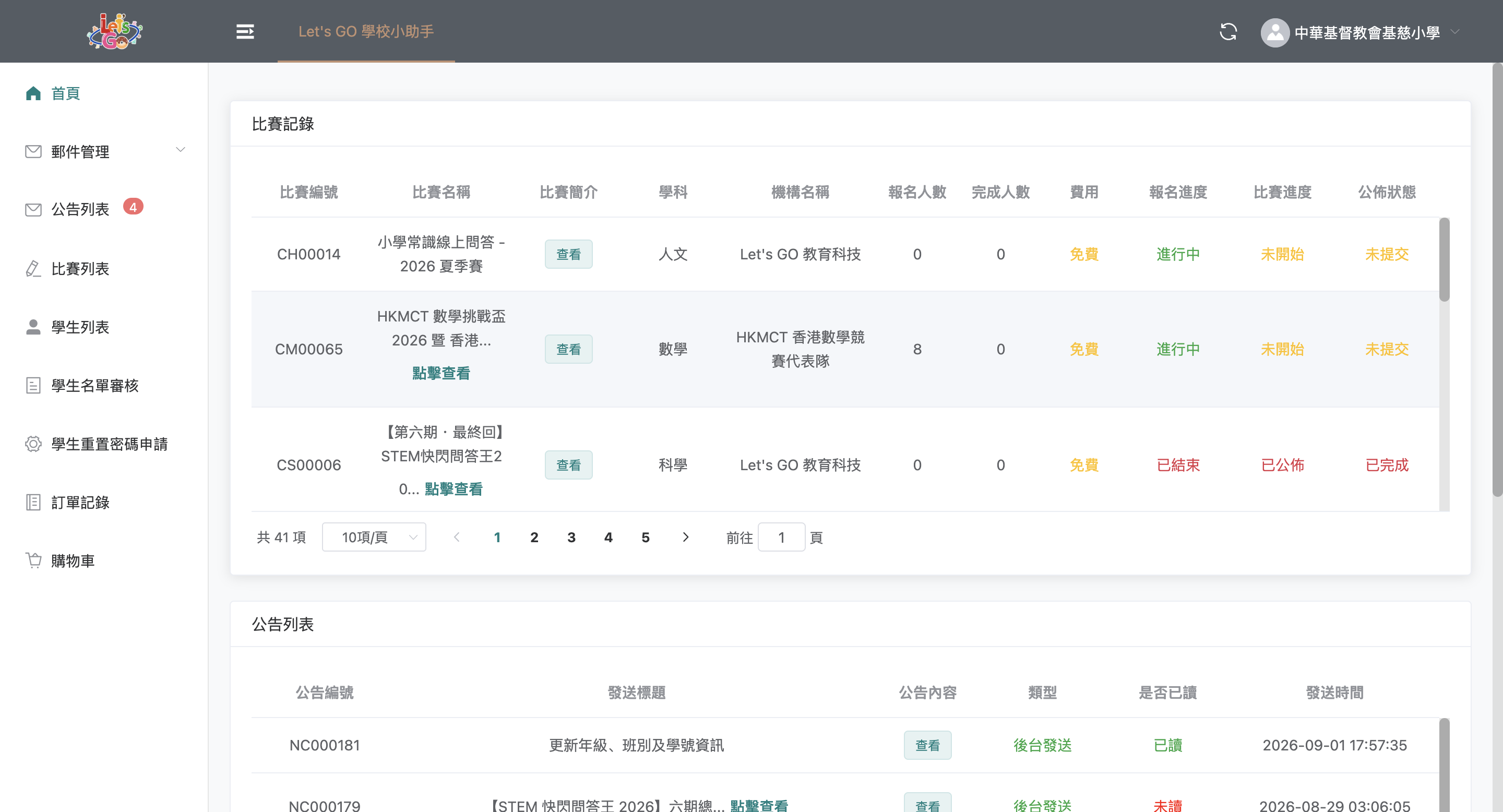The width and height of the screenshot is (1503, 812).
Task: Click 查看 button for NC000181
Action: [x=927, y=745]
